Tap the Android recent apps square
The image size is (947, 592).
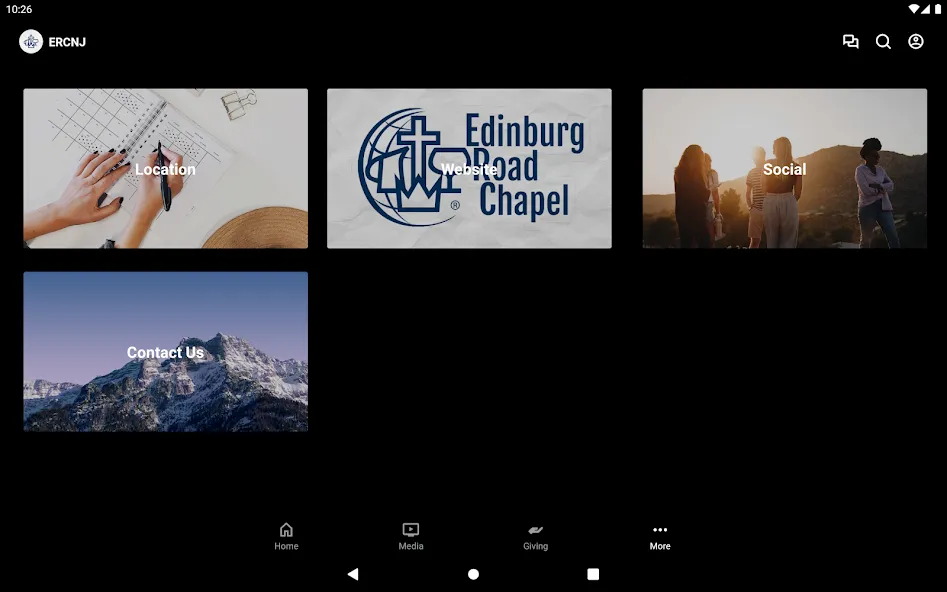pos(593,574)
